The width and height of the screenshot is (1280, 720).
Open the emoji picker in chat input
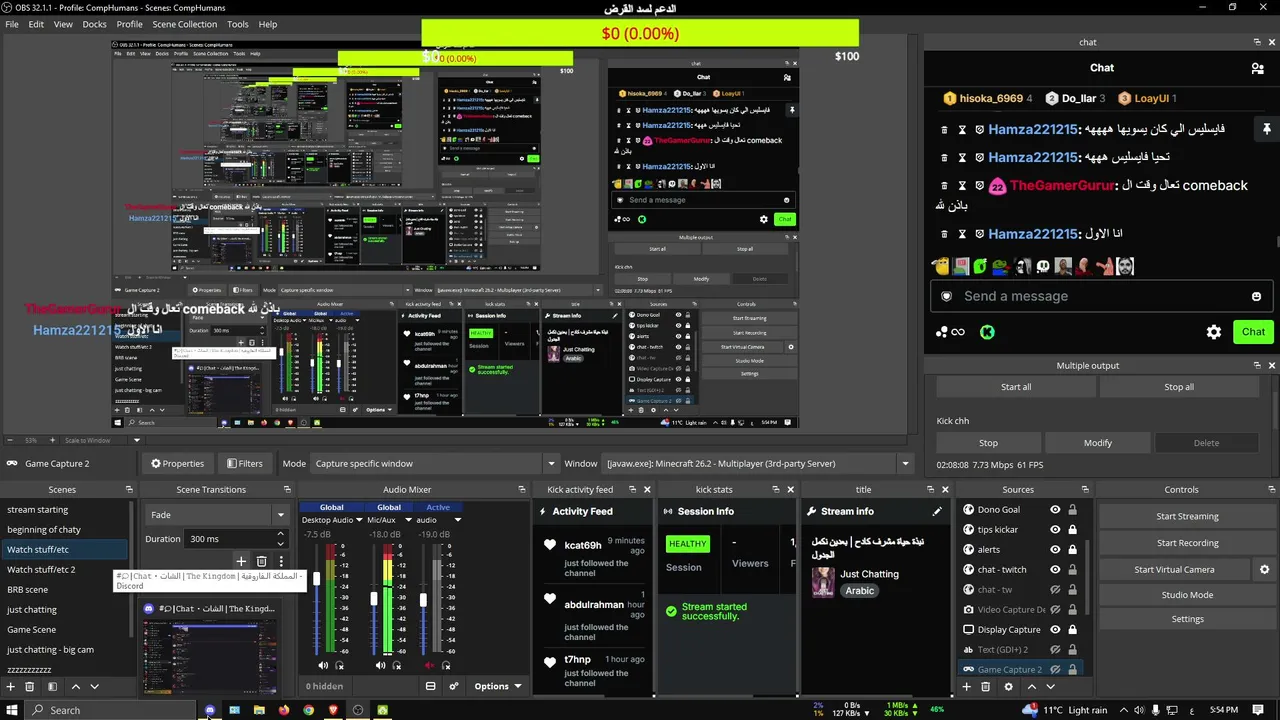pos(1256,296)
